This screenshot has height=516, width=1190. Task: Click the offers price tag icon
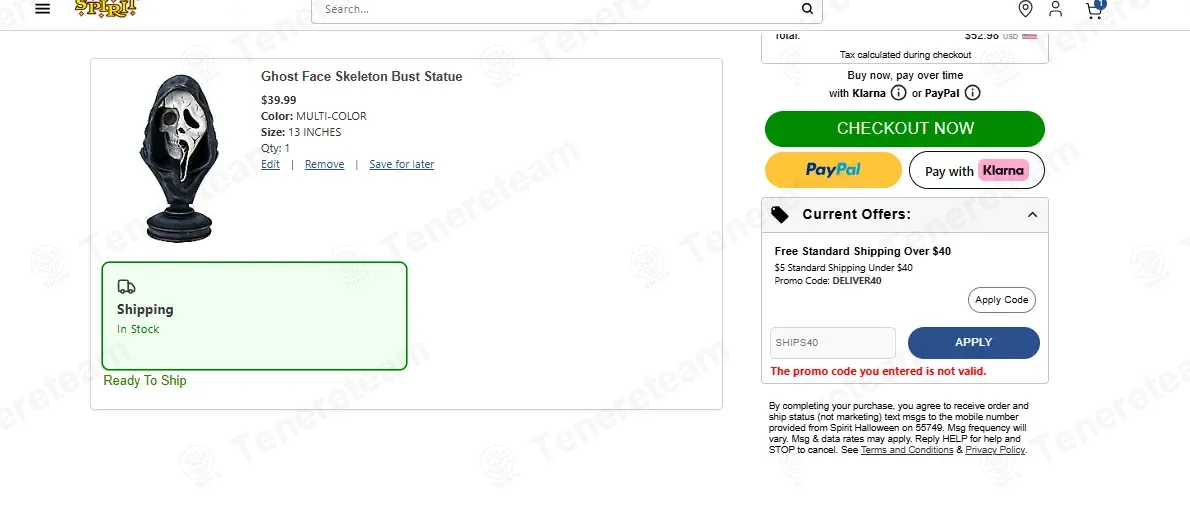click(779, 215)
